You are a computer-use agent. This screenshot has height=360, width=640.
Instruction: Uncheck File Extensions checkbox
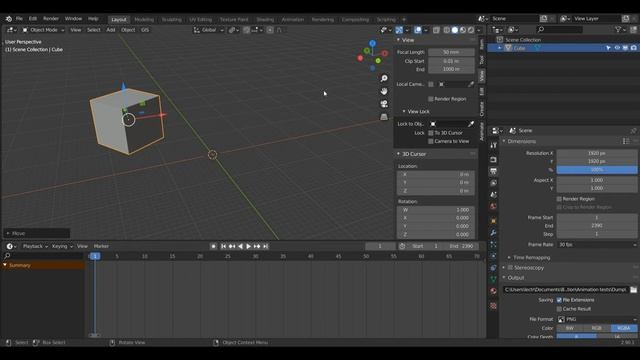coord(559,300)
